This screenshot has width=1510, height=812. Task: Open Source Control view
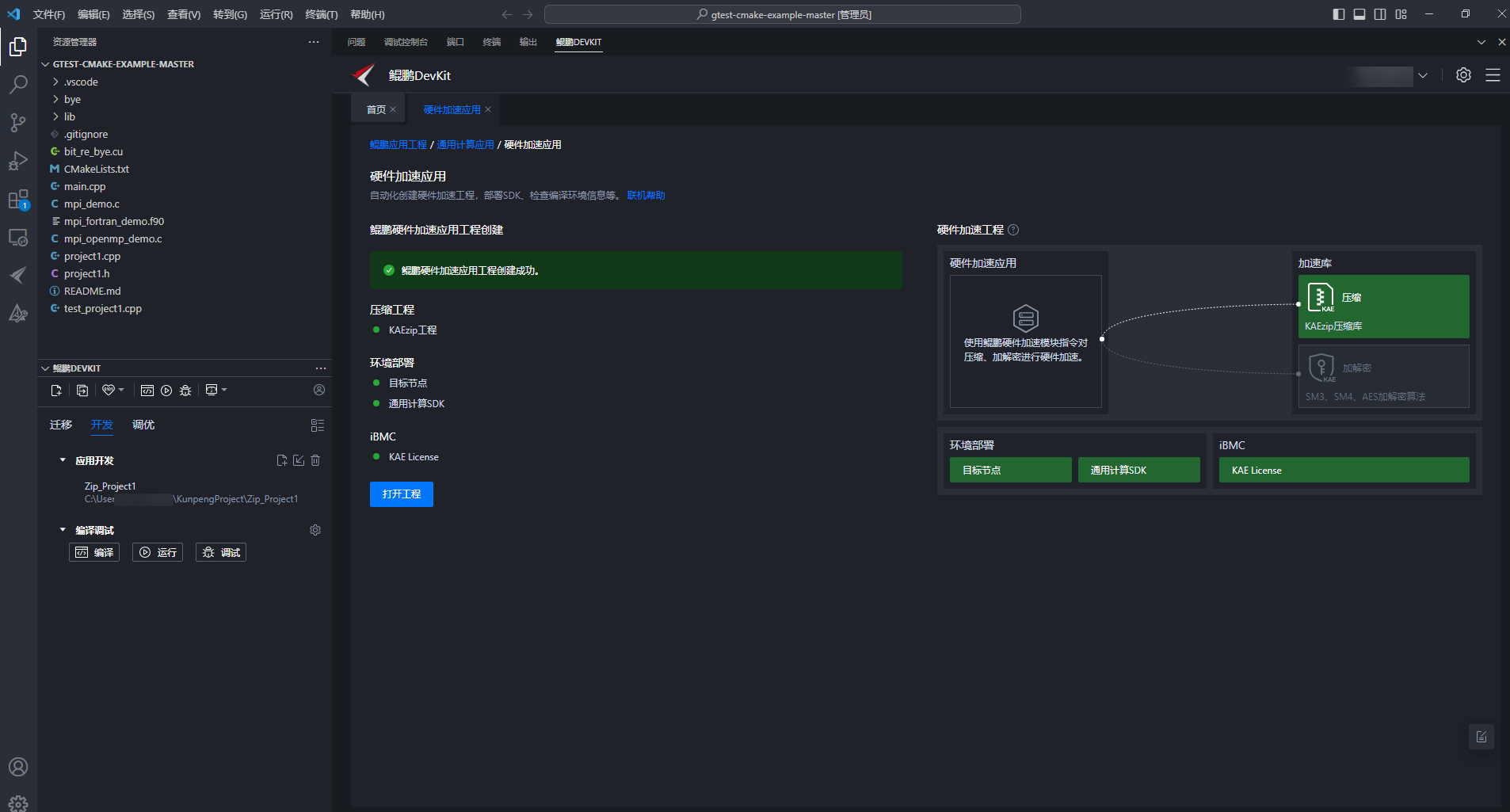point(18,123)
